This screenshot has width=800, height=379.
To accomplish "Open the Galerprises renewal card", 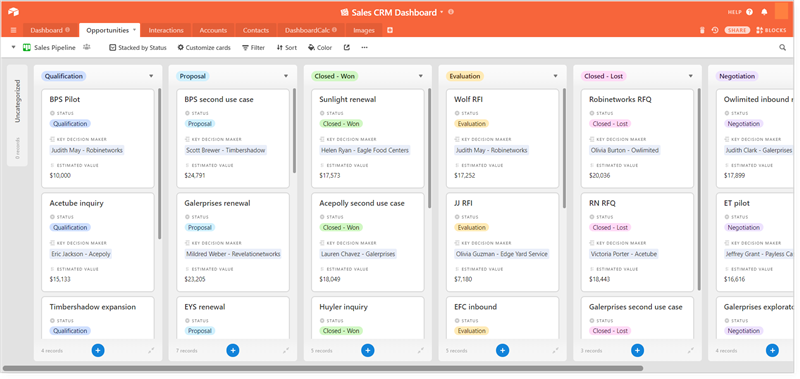I will pos(233,242).
